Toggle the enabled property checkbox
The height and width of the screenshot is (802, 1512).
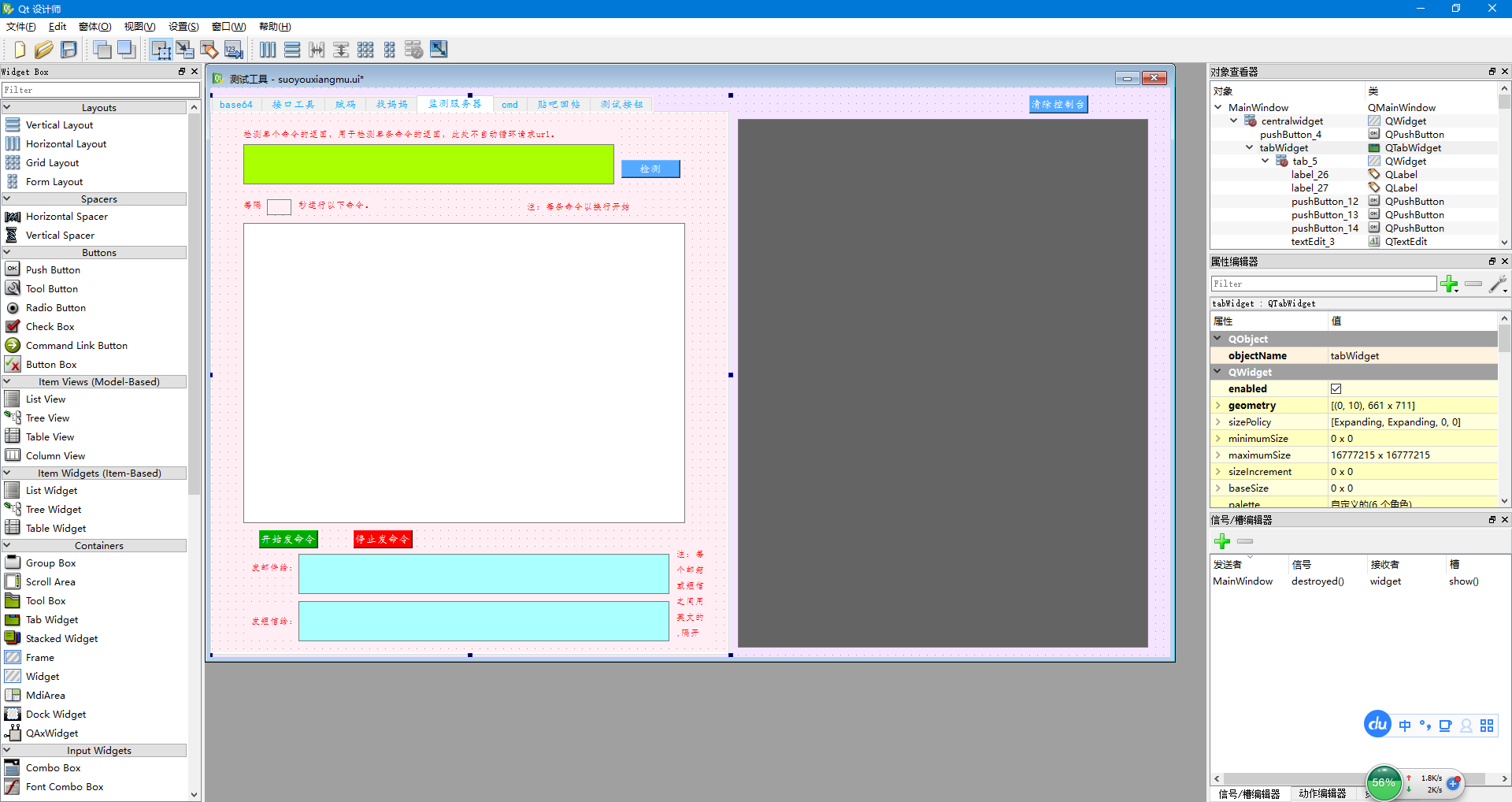[x=1336, y=388]
